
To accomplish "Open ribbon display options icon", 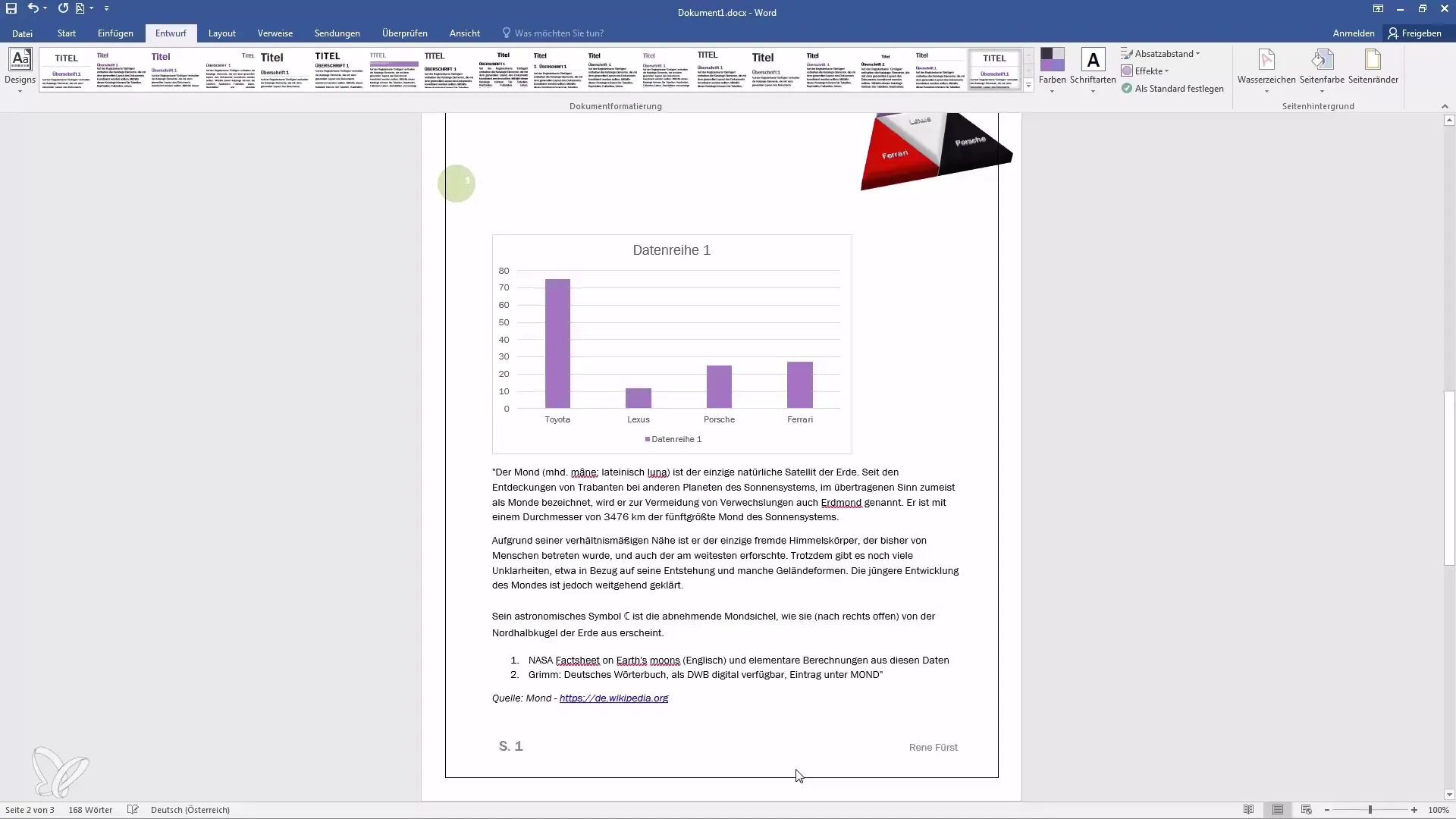I will tap(1378, 8).
